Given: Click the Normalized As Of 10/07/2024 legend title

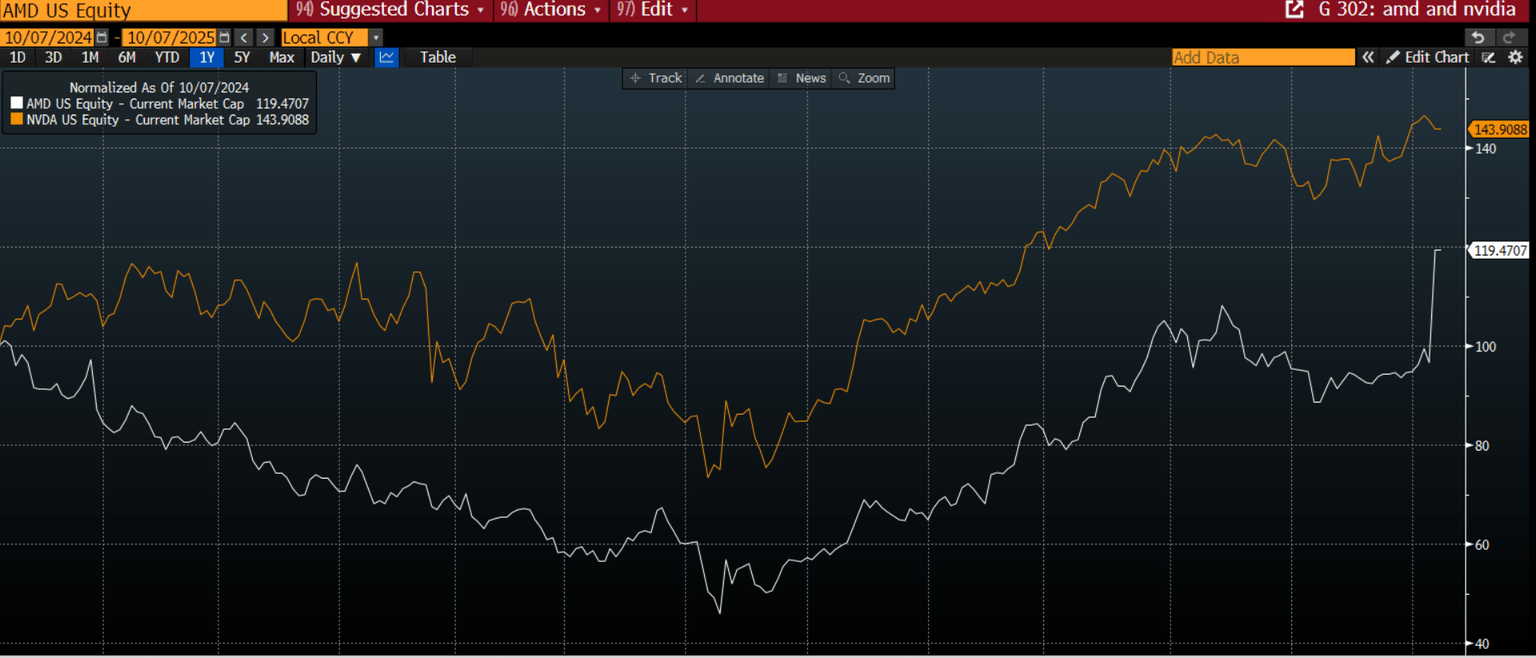Looking at the screenshot, I should 159,88.
